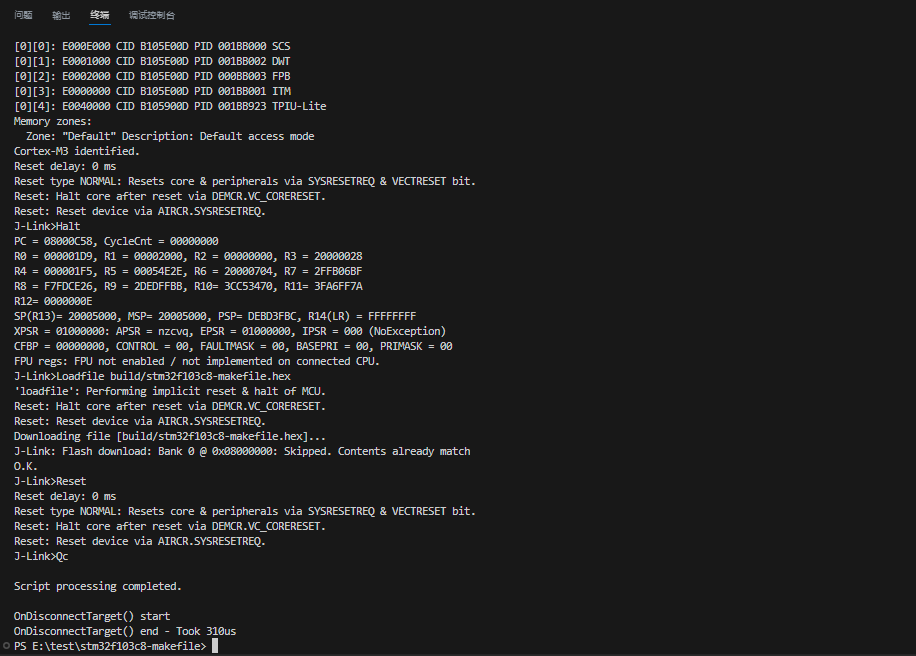Open the 调试控制台 (Debug Console) tab
Image resolution: width=916 pixels, height=656 pixels.
click(x=152, y=16)
